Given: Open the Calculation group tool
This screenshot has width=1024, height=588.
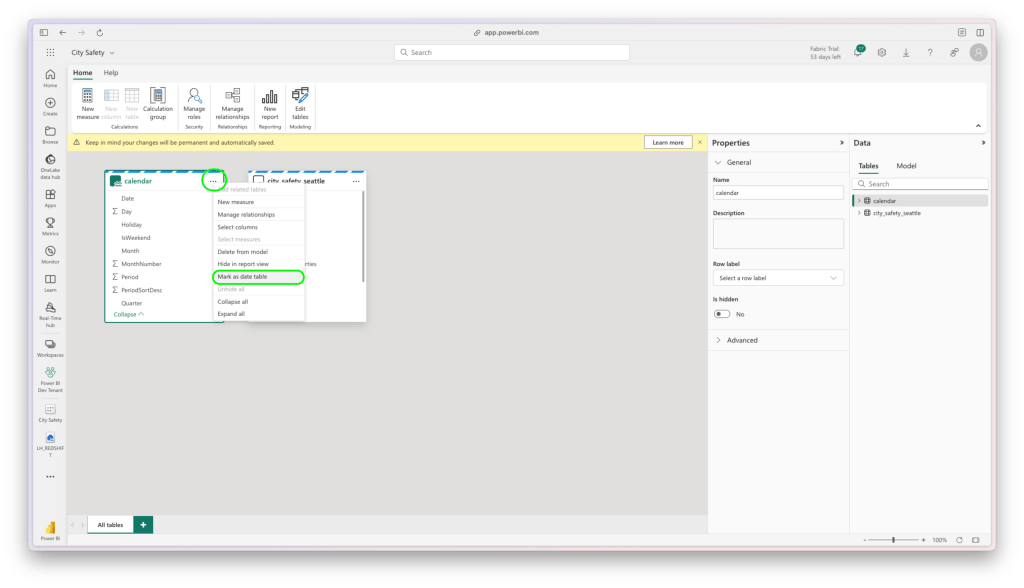Looking at the screenshot, I should coord(158,97).
